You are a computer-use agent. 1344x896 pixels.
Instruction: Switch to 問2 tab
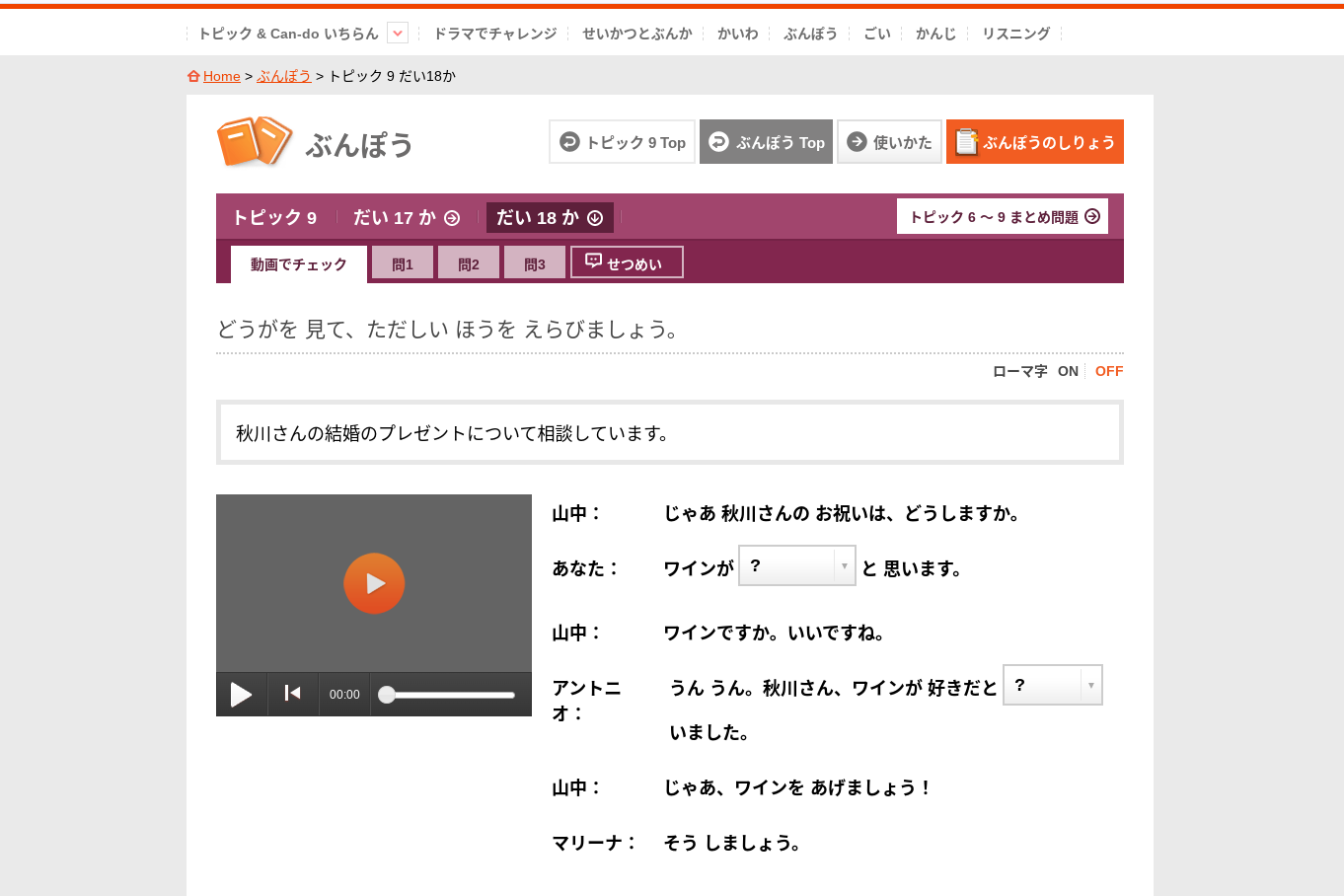(469, 262)
